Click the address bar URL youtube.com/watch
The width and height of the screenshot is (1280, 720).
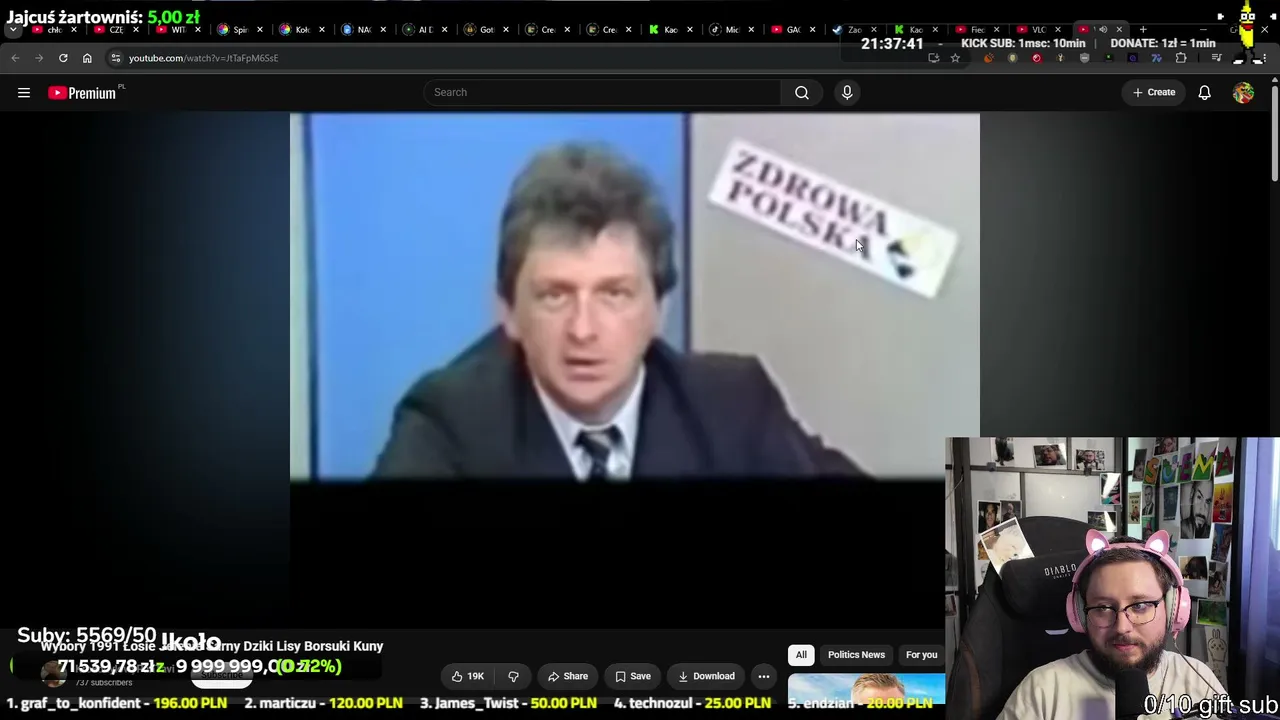coord(203,58)
